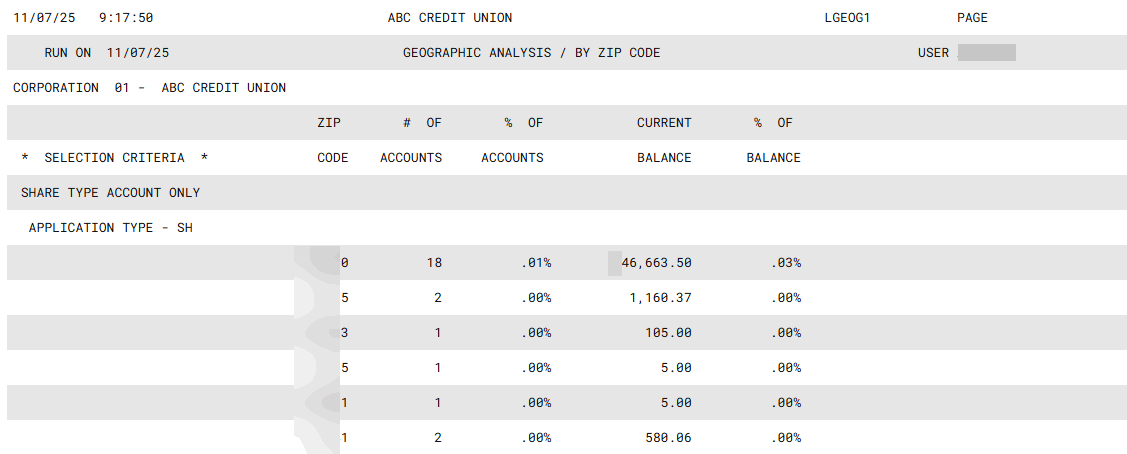Click the CURRENT BALANCE column header
1127x454 pixels.
tap(664, 140)
